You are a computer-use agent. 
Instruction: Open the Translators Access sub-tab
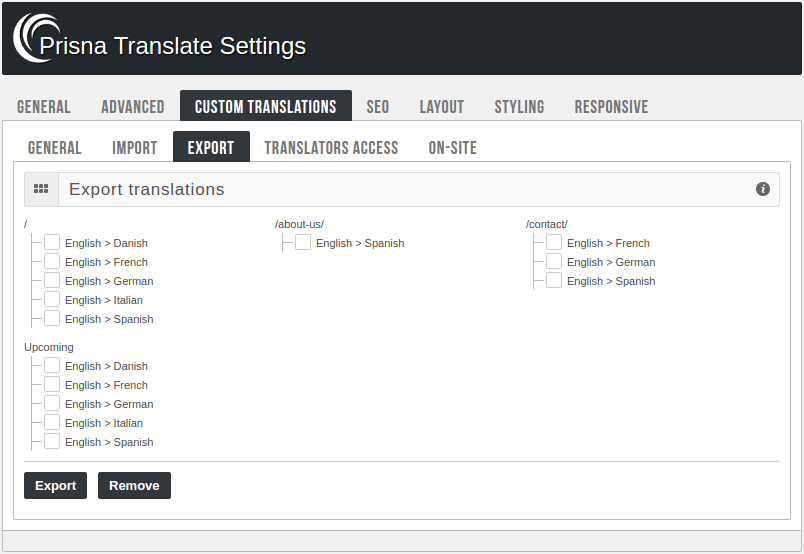pos(331,148)
